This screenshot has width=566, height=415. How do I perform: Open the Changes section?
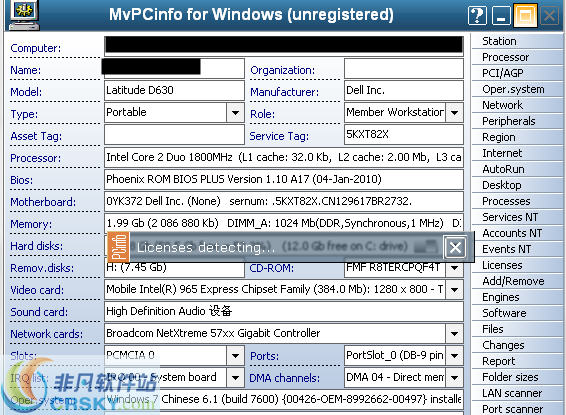pyautogui.click(x=517, y=345)
